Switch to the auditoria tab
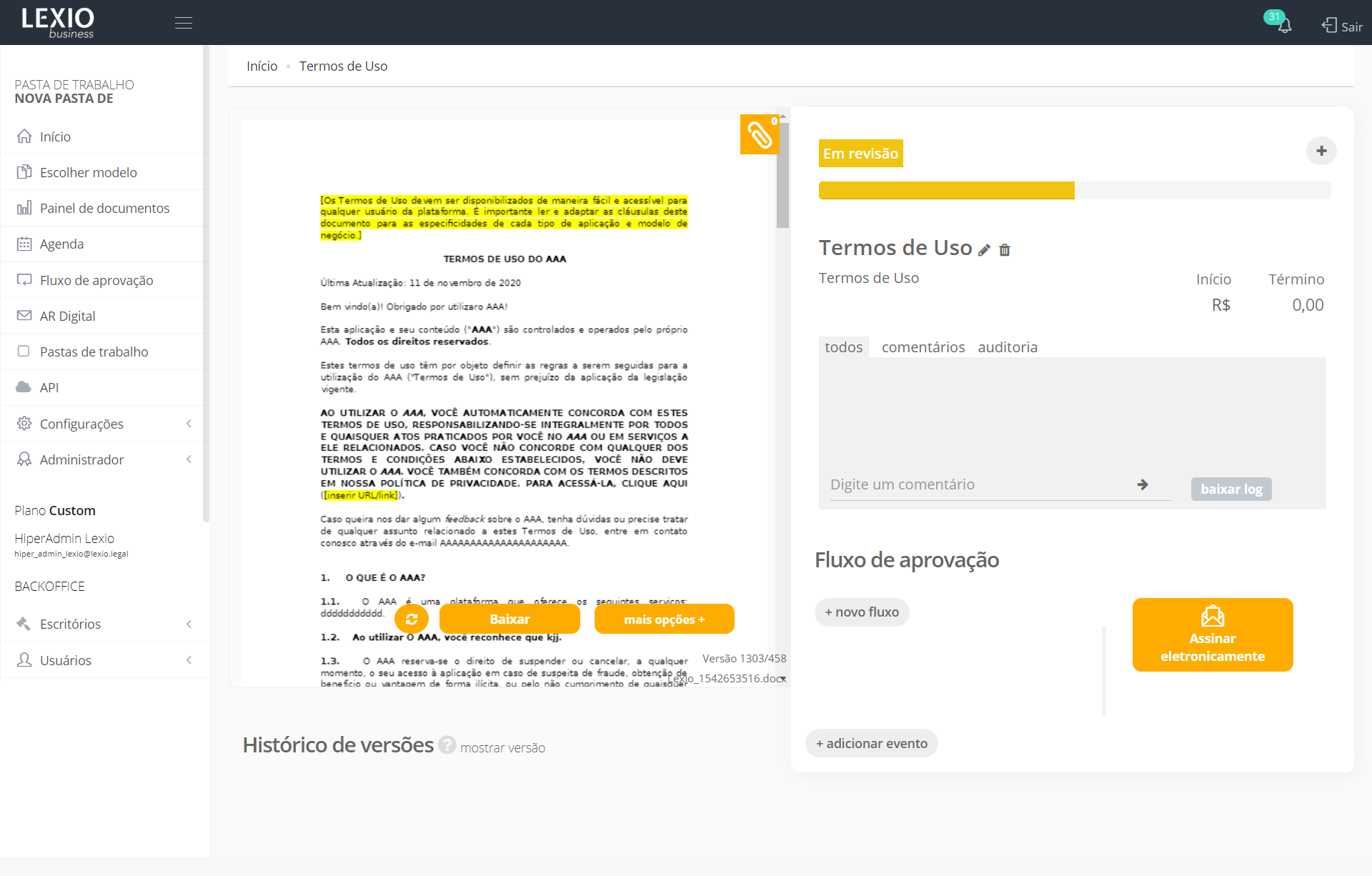Viewport: 1372px width, 876px height. [1008, 347]
